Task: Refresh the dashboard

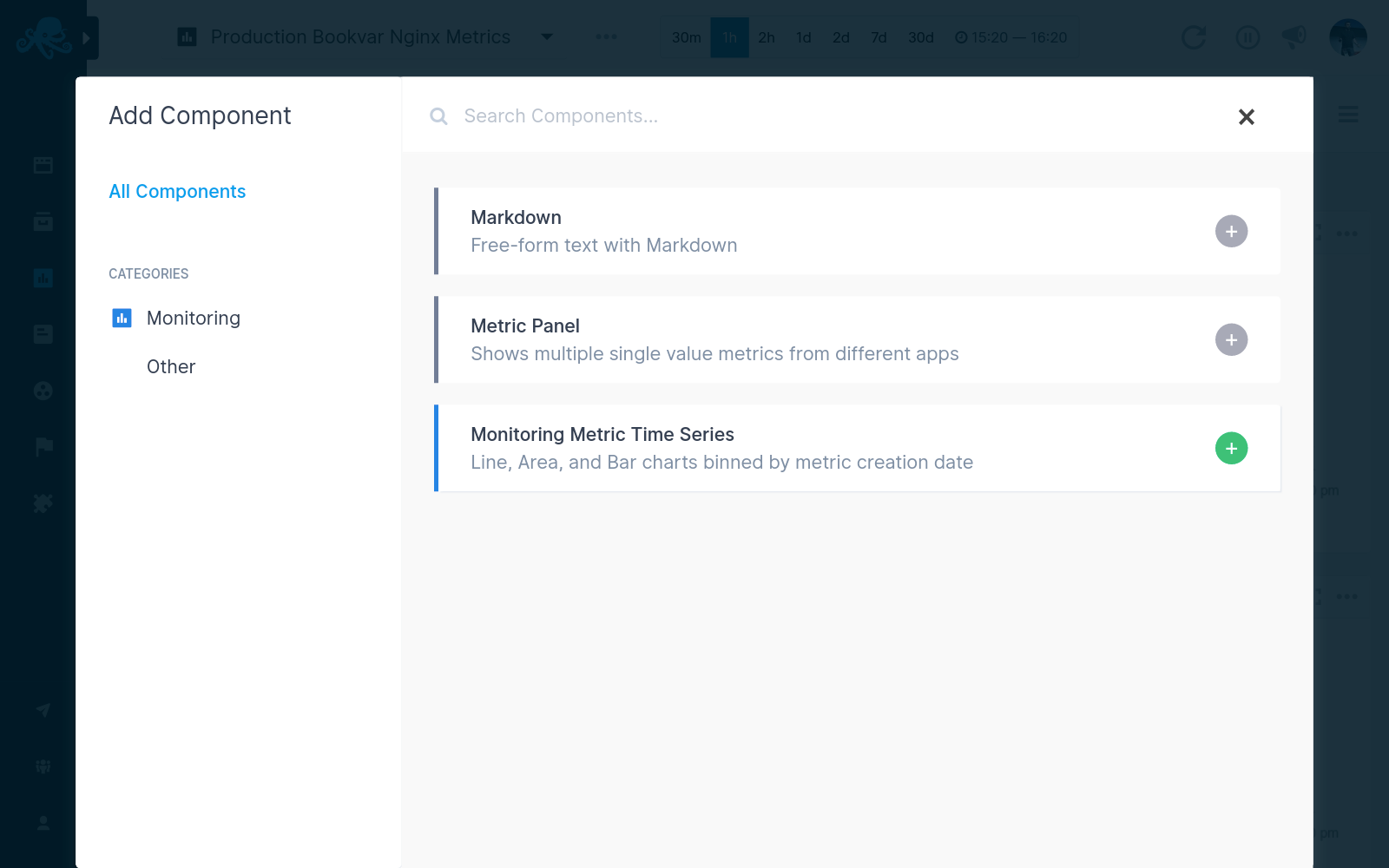Action: click(1195, 37)
